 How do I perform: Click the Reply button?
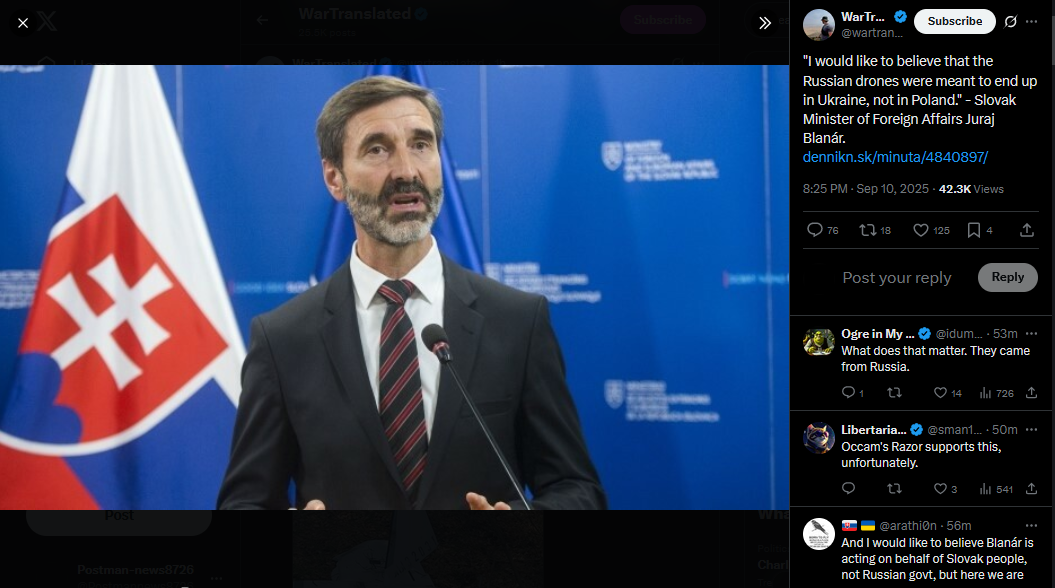tap(1007, 277)
